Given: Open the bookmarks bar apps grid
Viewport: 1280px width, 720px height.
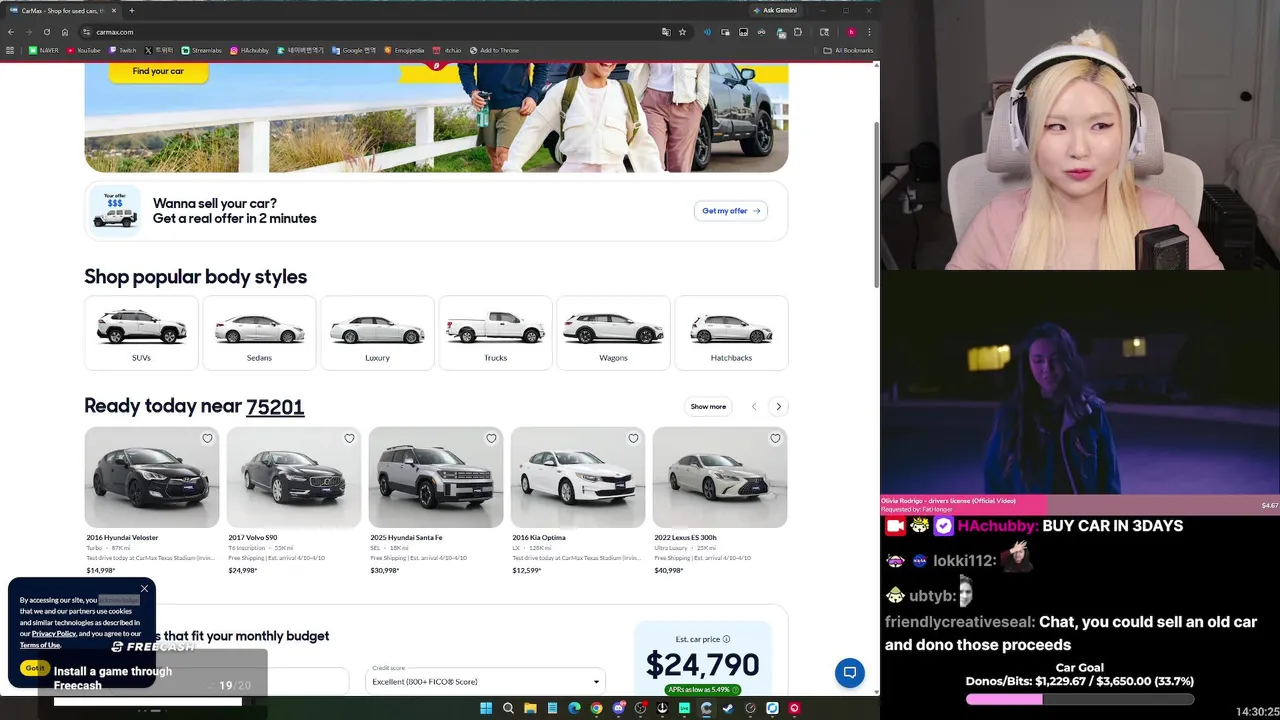Looking at the screenshot, I should click(x=10, y=50).
